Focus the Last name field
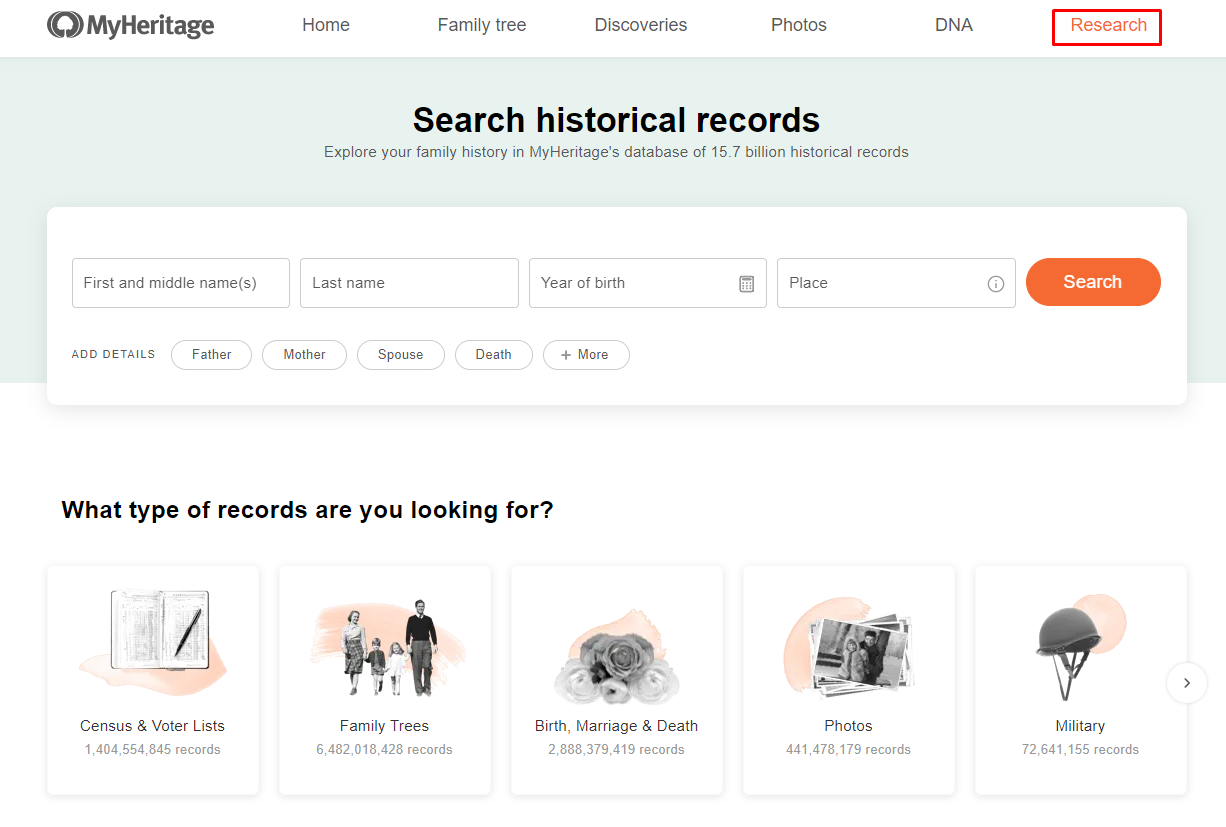Image resolution: width=1226 pixels, height=827 pixels. 410,283
